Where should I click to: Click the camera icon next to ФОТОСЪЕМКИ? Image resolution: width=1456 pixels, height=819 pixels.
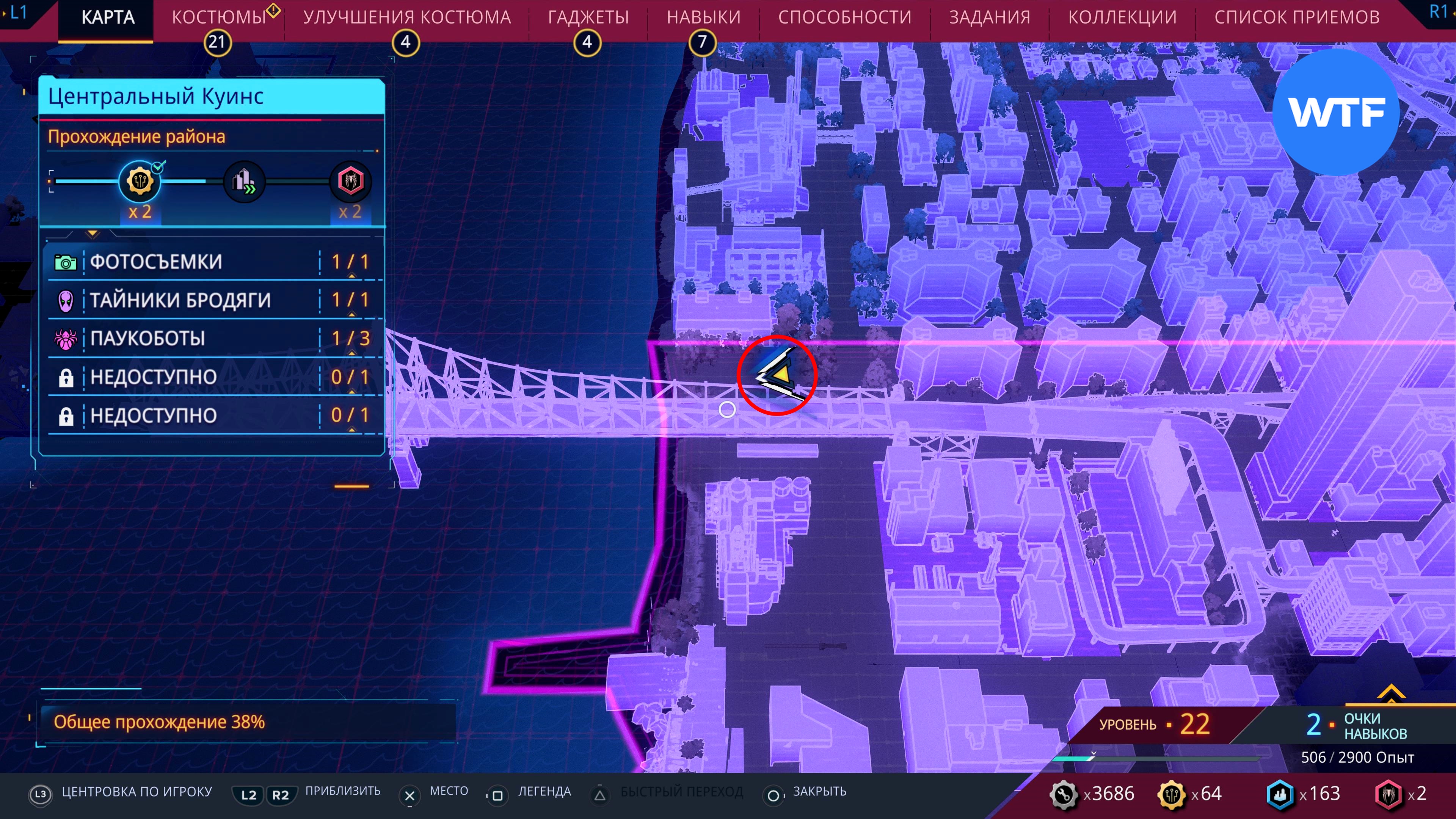66,262
